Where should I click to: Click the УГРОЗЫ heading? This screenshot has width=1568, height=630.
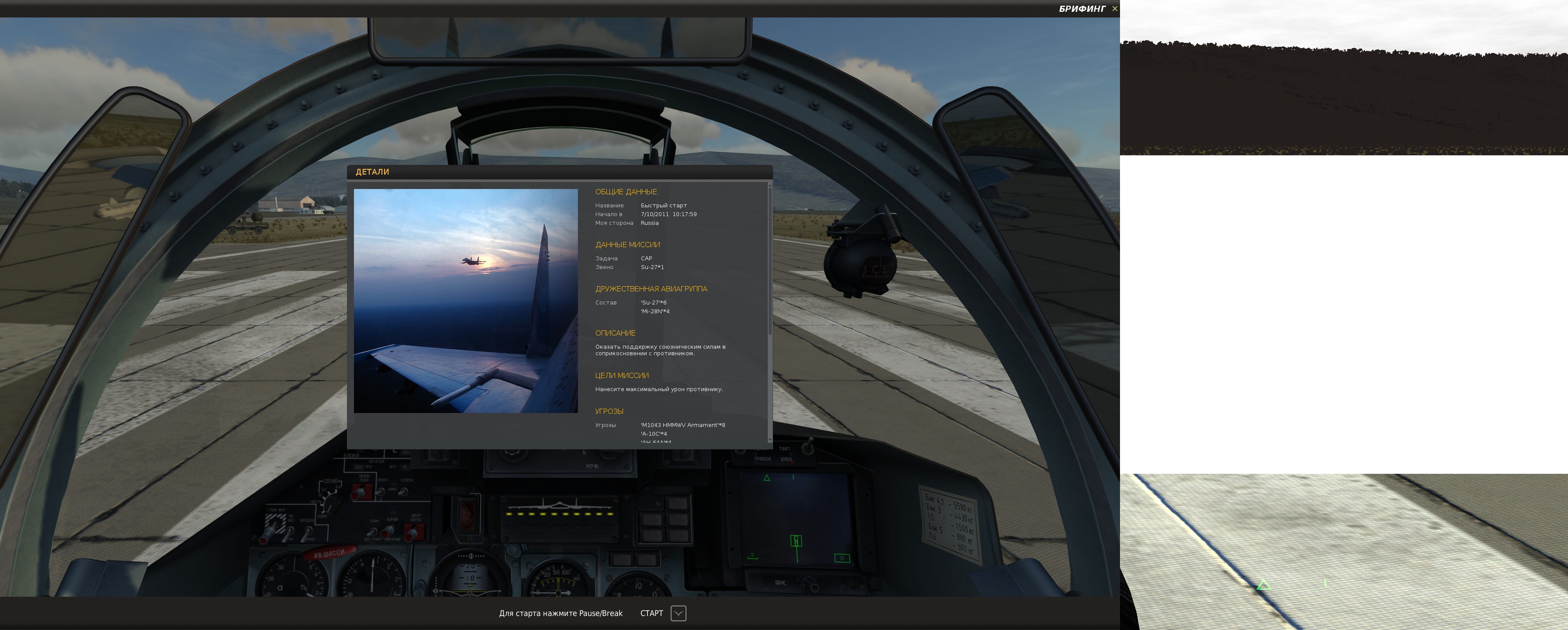pos(609,412)
